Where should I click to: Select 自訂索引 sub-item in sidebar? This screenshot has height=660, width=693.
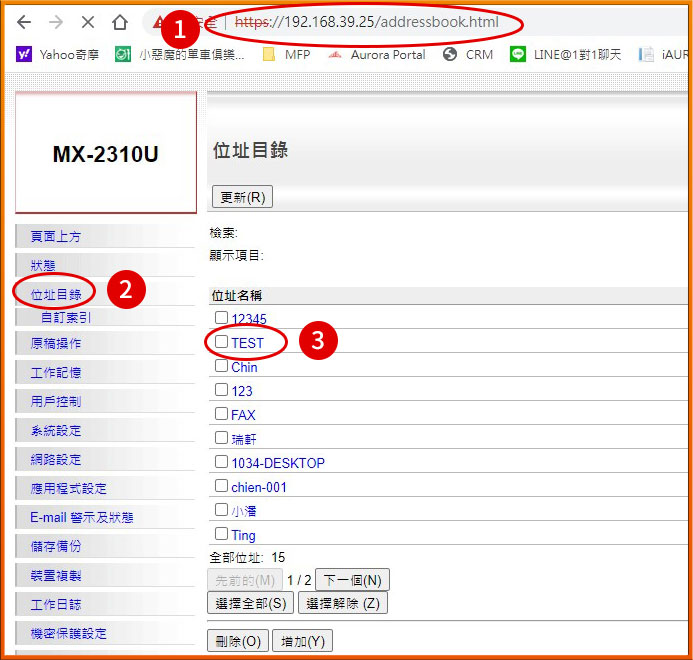click(66, 318)
